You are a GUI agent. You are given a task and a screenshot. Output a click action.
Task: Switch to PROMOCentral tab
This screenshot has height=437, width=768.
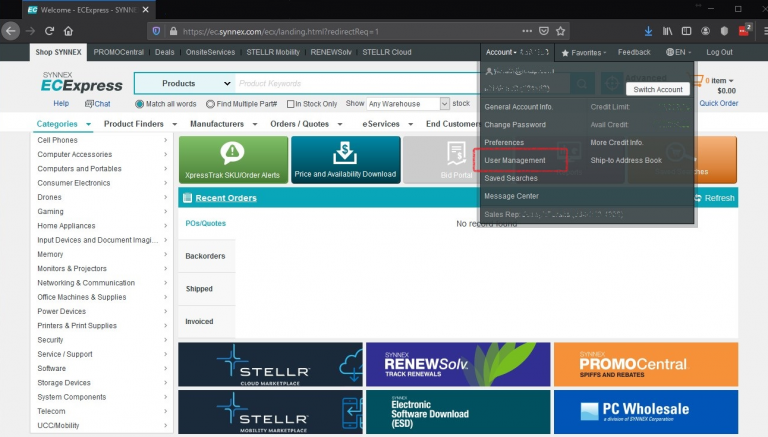click(119, 52)
